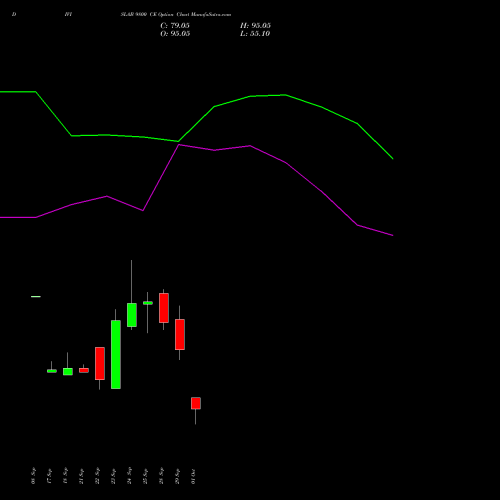
Task: Click the last red candlestick for 01 Oct
Action: coord(196,403)
